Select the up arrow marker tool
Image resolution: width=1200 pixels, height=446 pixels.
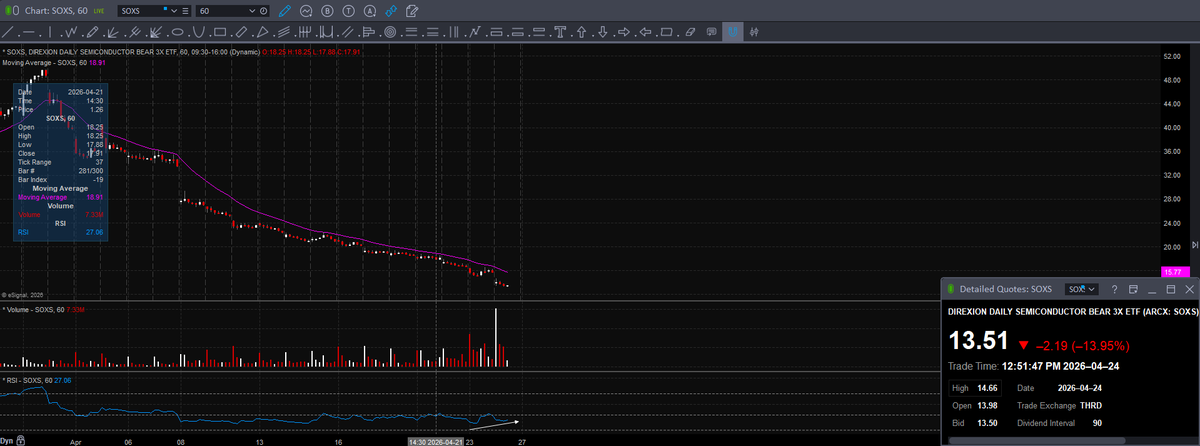[x=581, y=33]
